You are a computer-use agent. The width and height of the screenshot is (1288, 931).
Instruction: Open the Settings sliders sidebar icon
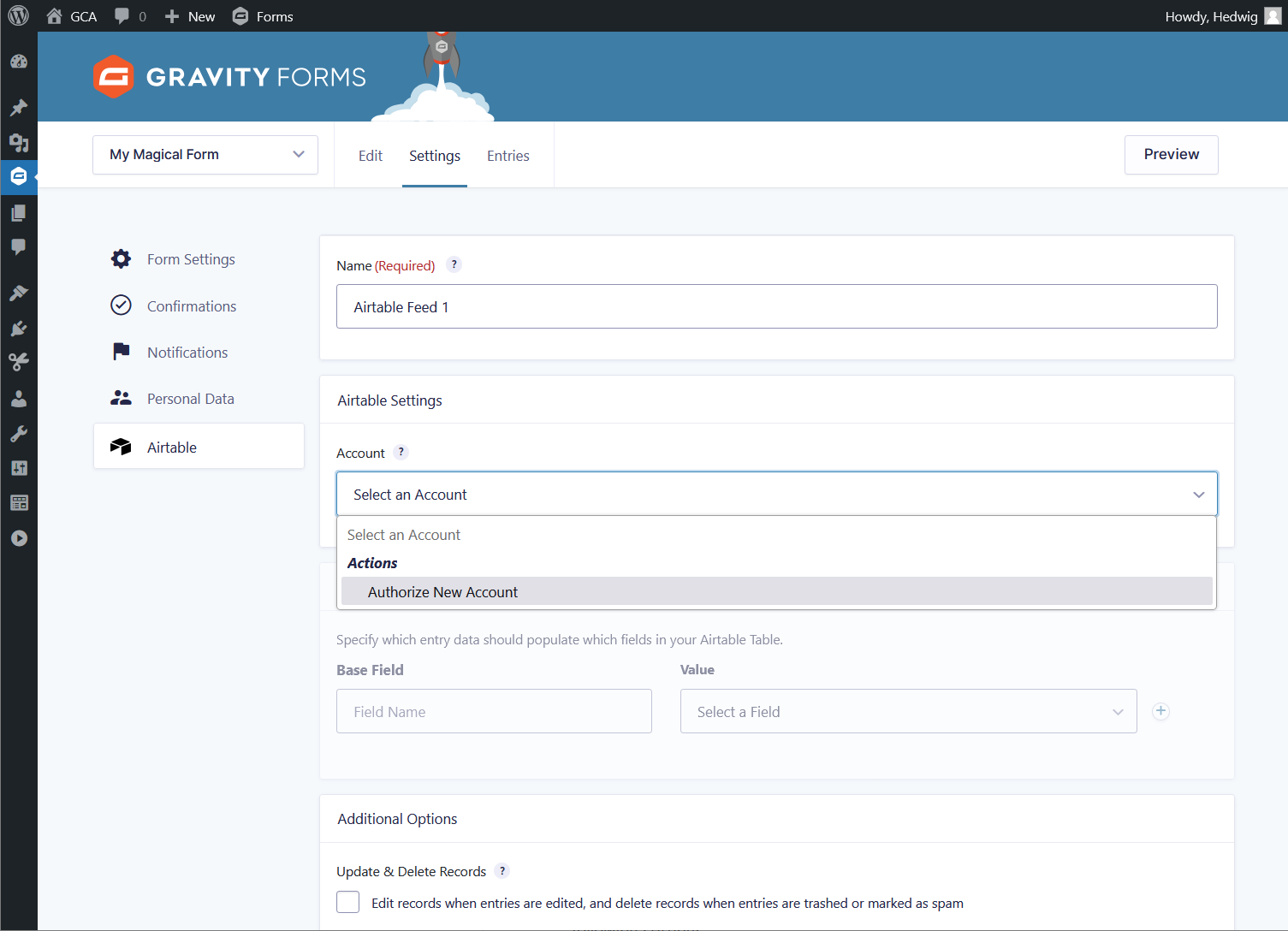pos(19,468)
